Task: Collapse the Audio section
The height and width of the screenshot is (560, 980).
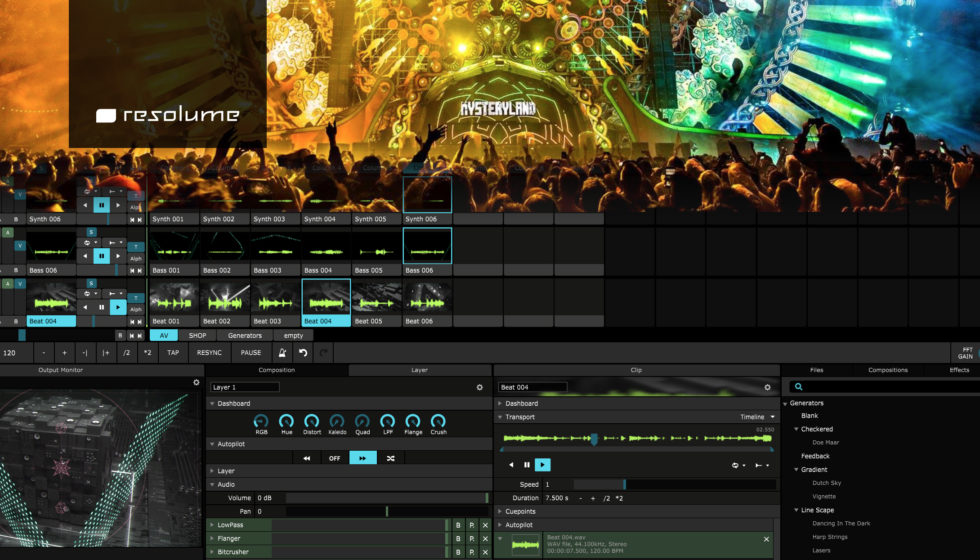Action: tap(212, 485)
